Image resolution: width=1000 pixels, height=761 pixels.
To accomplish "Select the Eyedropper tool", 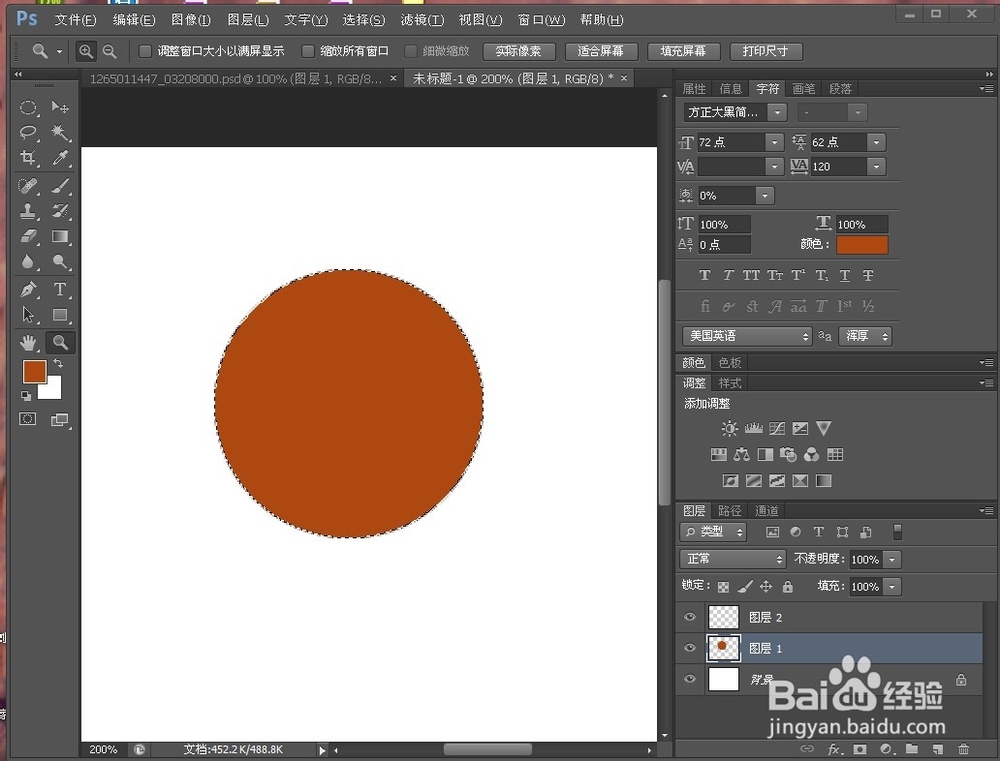I will [60, 157].
